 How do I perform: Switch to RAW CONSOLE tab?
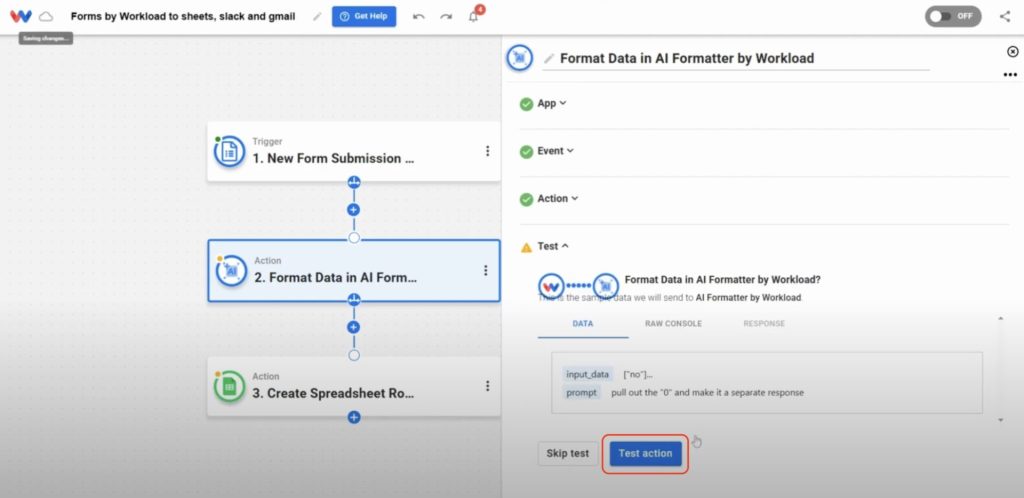[673, 324]
